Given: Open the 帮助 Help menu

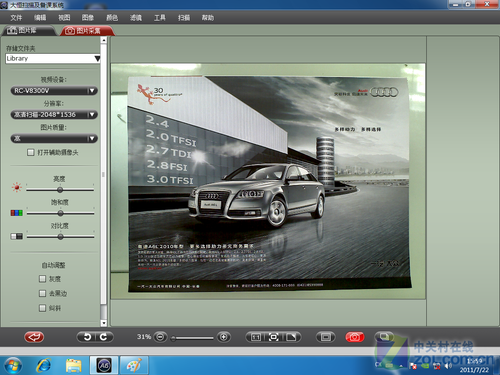Looking at the screenshot, I should (208, 18).
